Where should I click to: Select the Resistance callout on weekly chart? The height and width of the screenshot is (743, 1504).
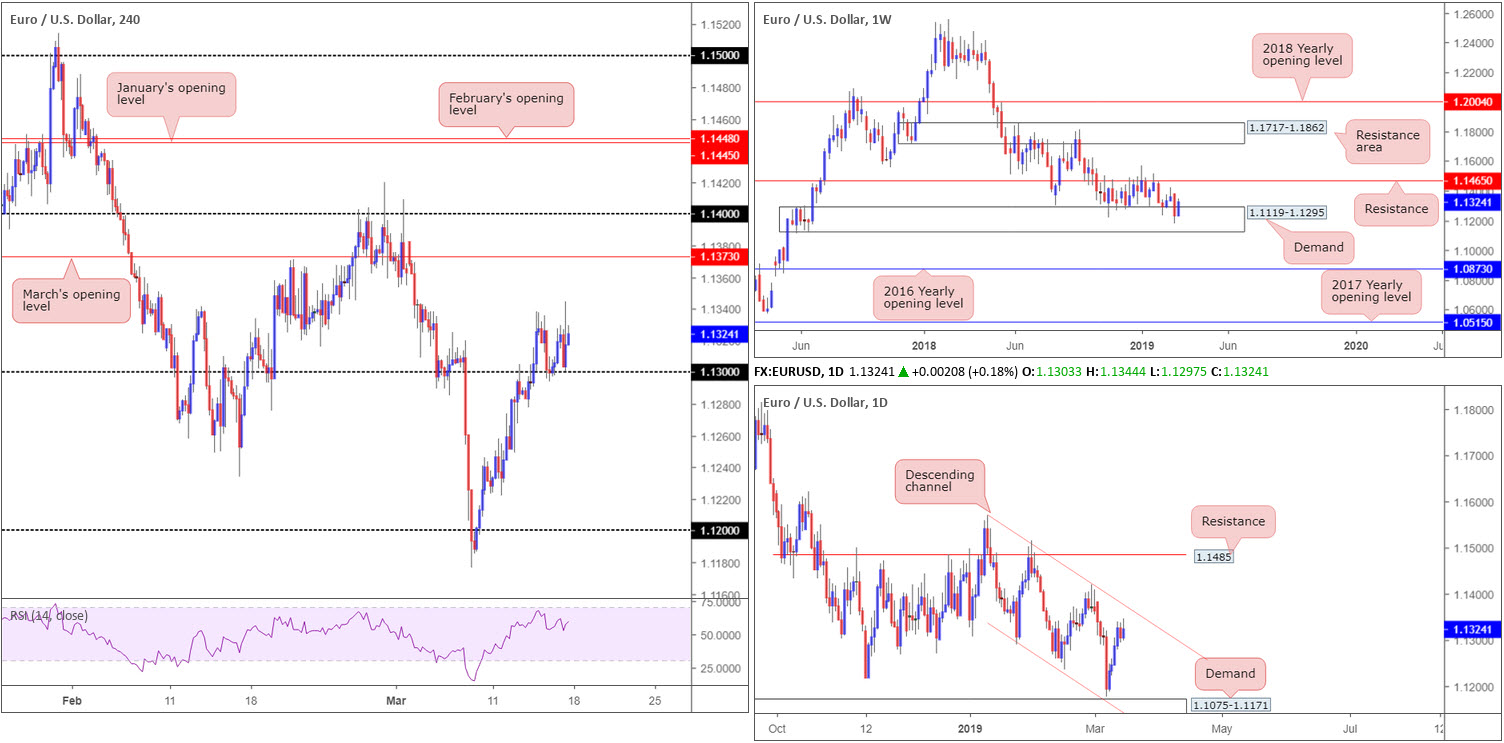pyautogui.click(x=1396, y=209)
